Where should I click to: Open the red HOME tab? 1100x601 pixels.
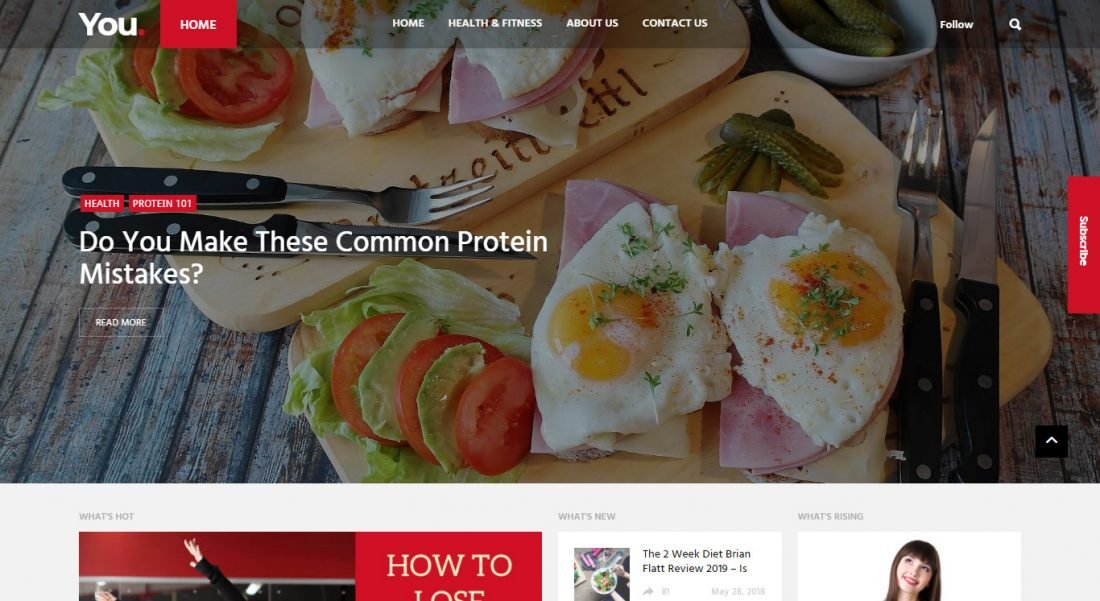tap(198, 24)
